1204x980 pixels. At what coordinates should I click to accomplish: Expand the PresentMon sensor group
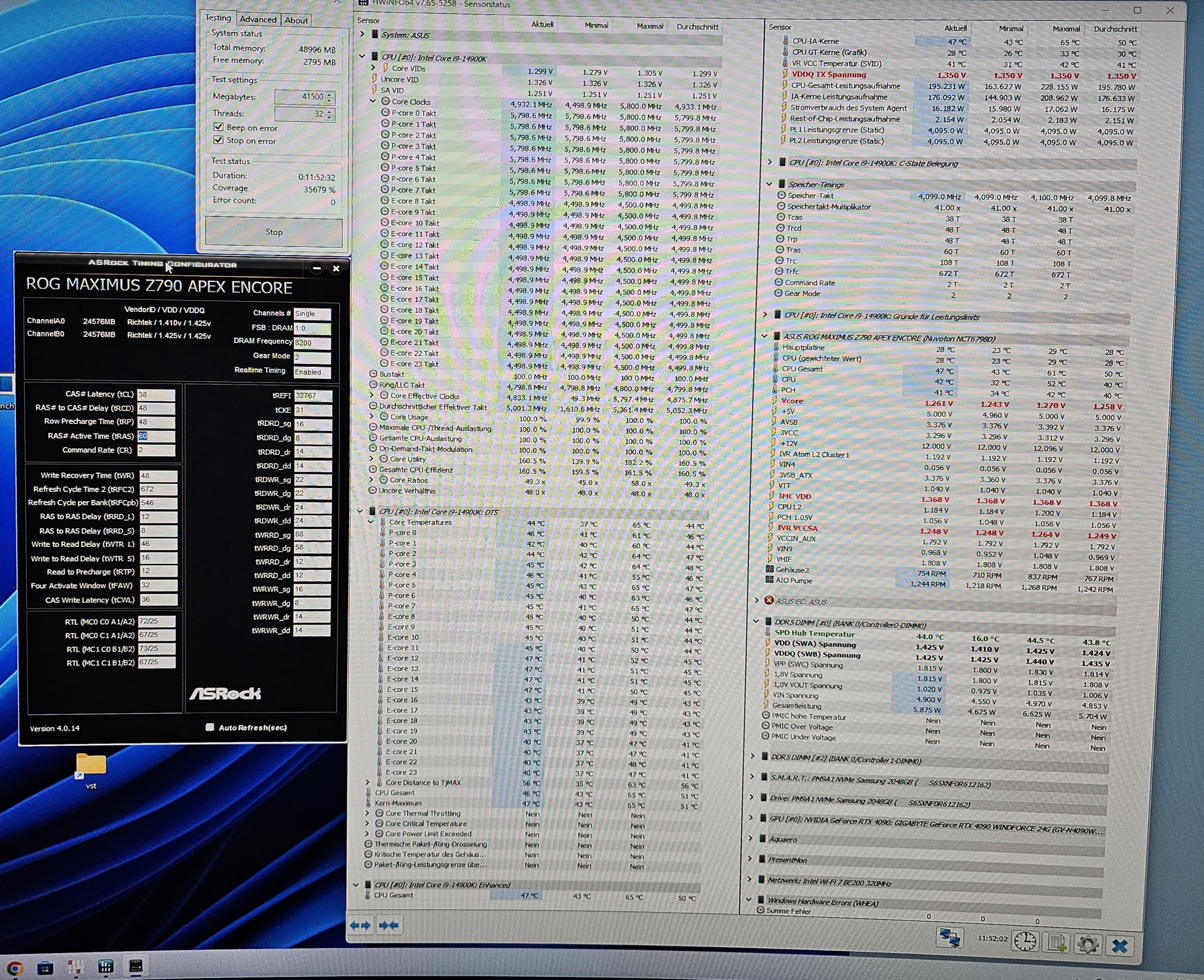point(750,858)
